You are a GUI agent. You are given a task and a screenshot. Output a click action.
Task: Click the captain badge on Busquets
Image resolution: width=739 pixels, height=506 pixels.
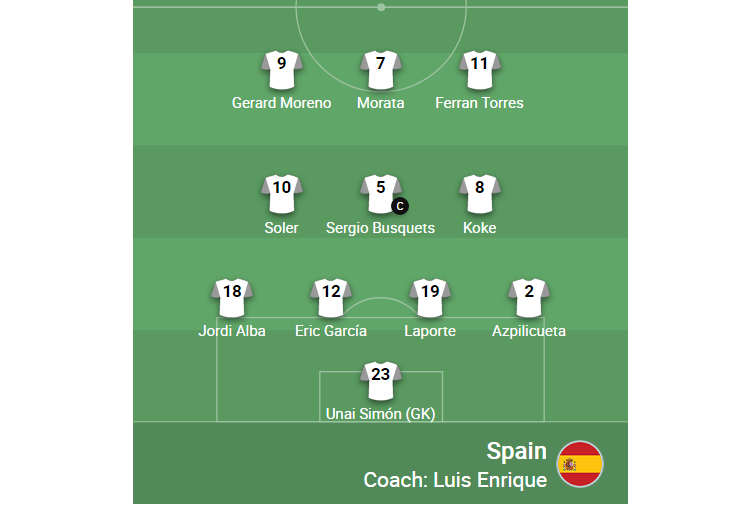[399, 207]
